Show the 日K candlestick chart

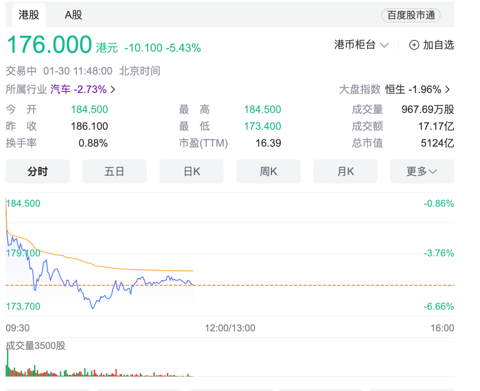point(191,171)
